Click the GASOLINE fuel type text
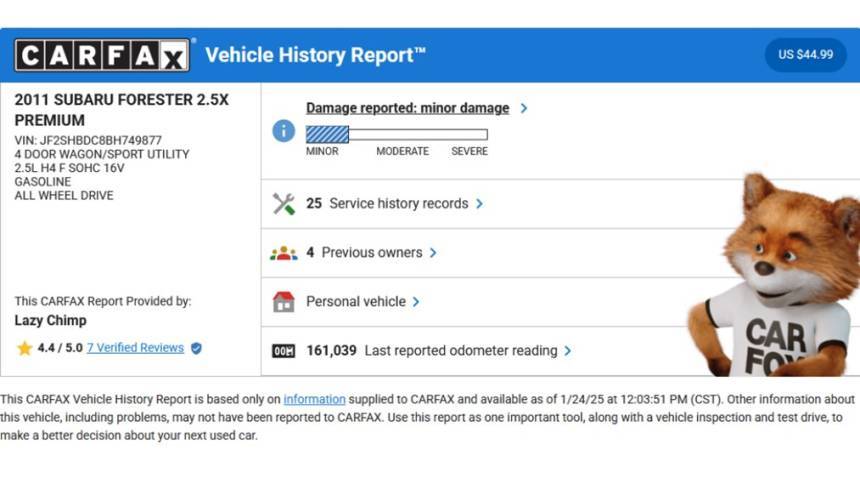Screen dimensions: 860x484 [x=43, y=182]
